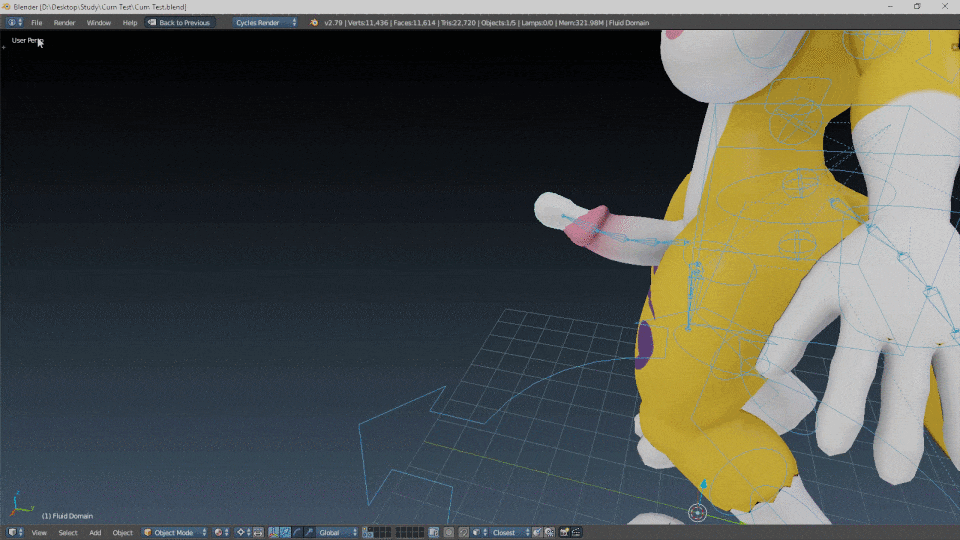Toggle manipulate center points only
The width and height of the screenshot is (960, 540).
point(258,533)
